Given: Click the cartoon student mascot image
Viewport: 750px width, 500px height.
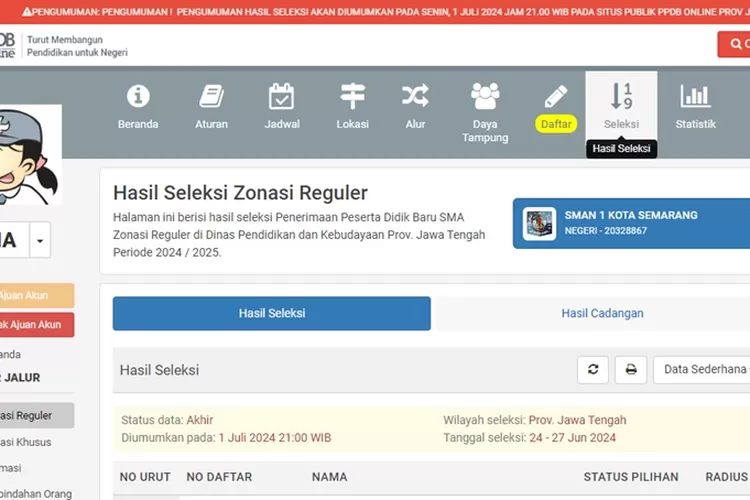Looking at the screenshot, I should click(30, 155).
